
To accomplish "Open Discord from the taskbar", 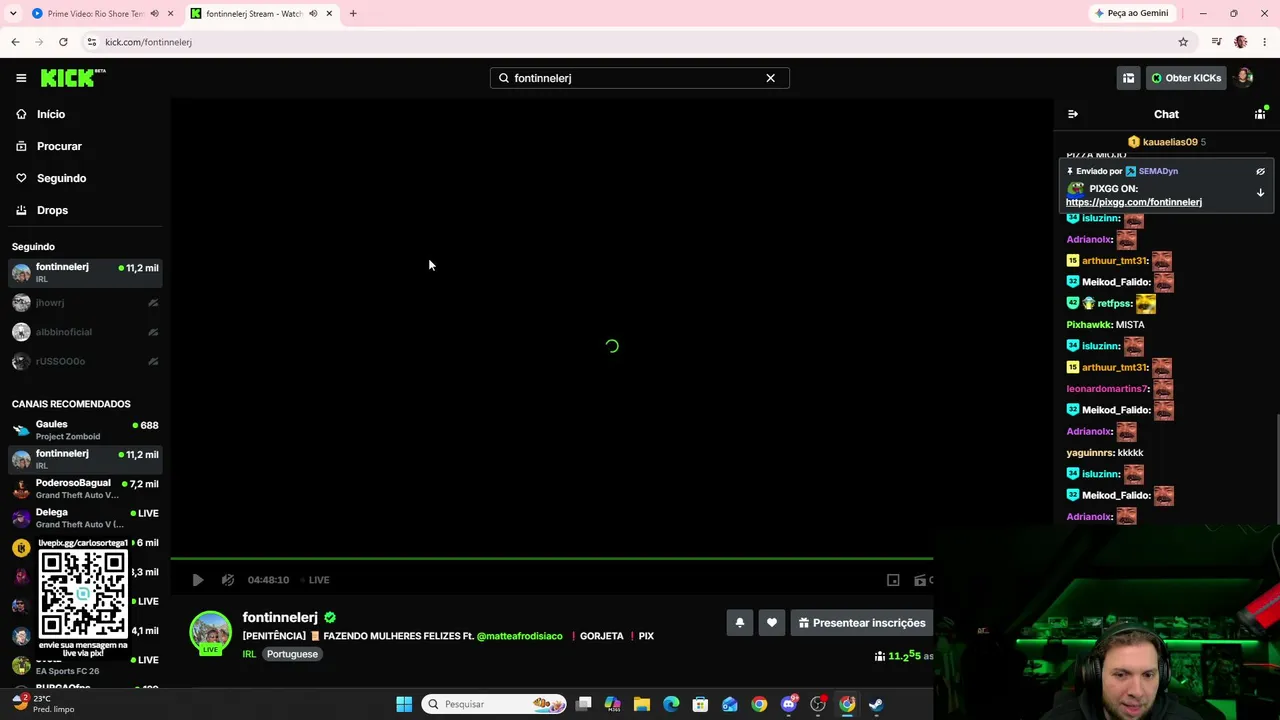I will coord(789,704).
